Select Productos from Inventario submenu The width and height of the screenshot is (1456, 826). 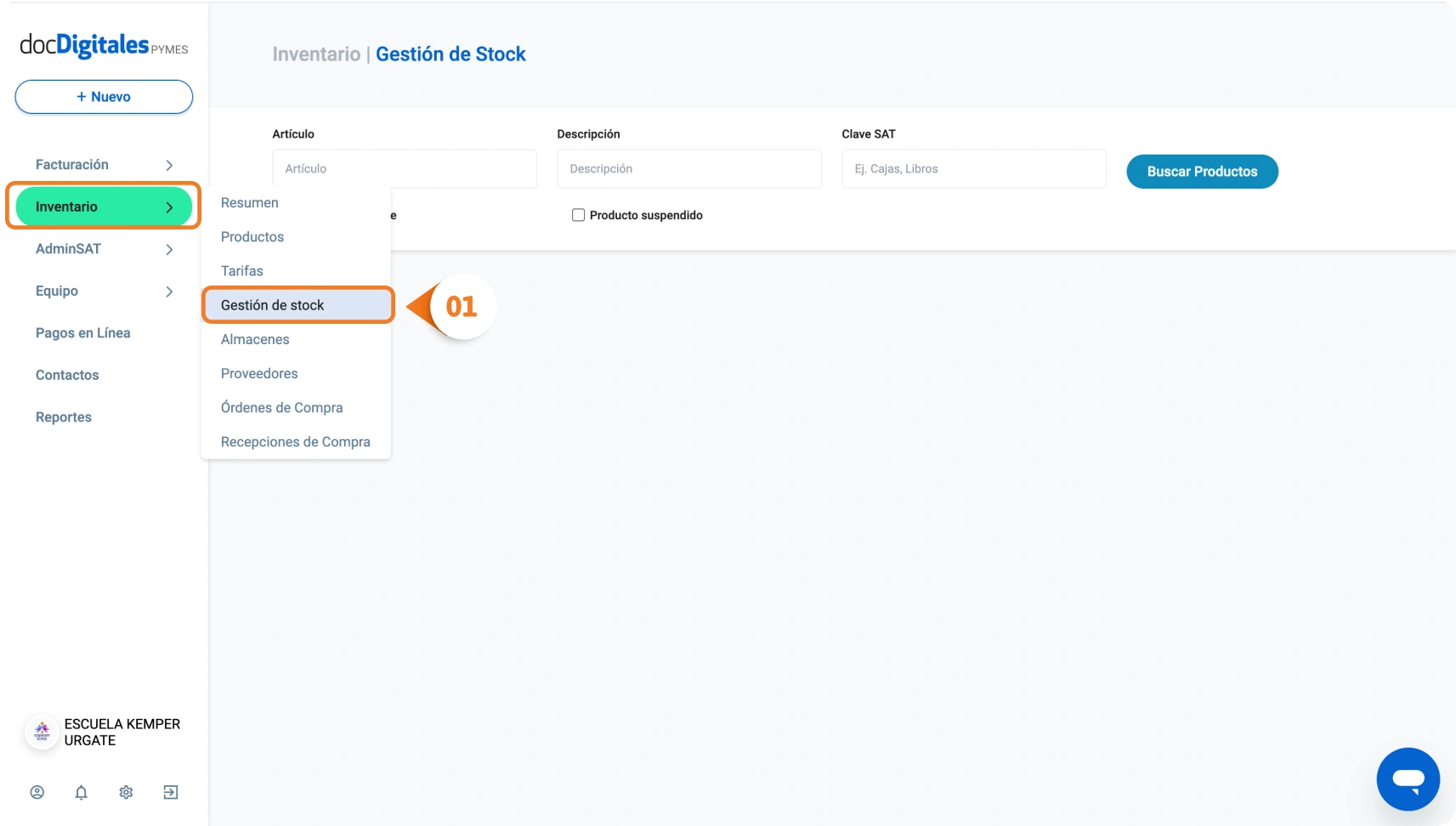tap(252, 237)
